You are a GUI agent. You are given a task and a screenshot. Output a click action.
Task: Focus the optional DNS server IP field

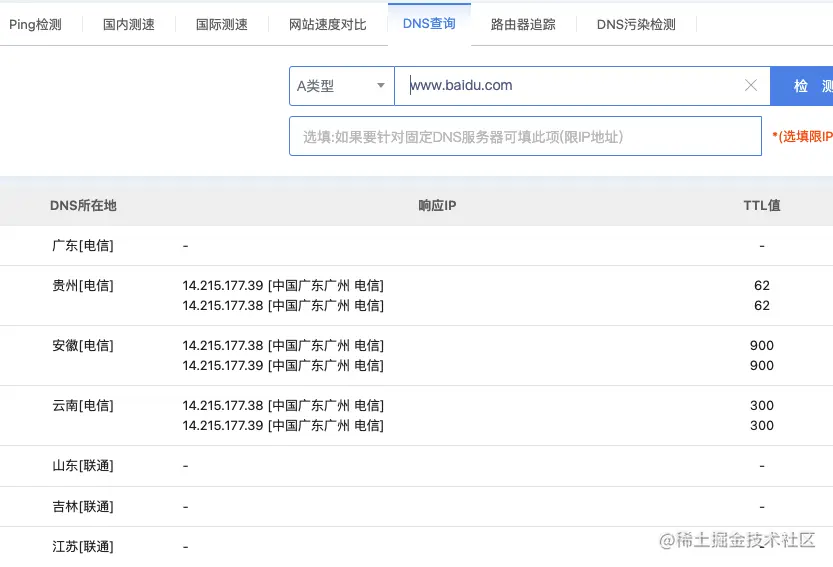pyautogui.click(x=525, y=137)
